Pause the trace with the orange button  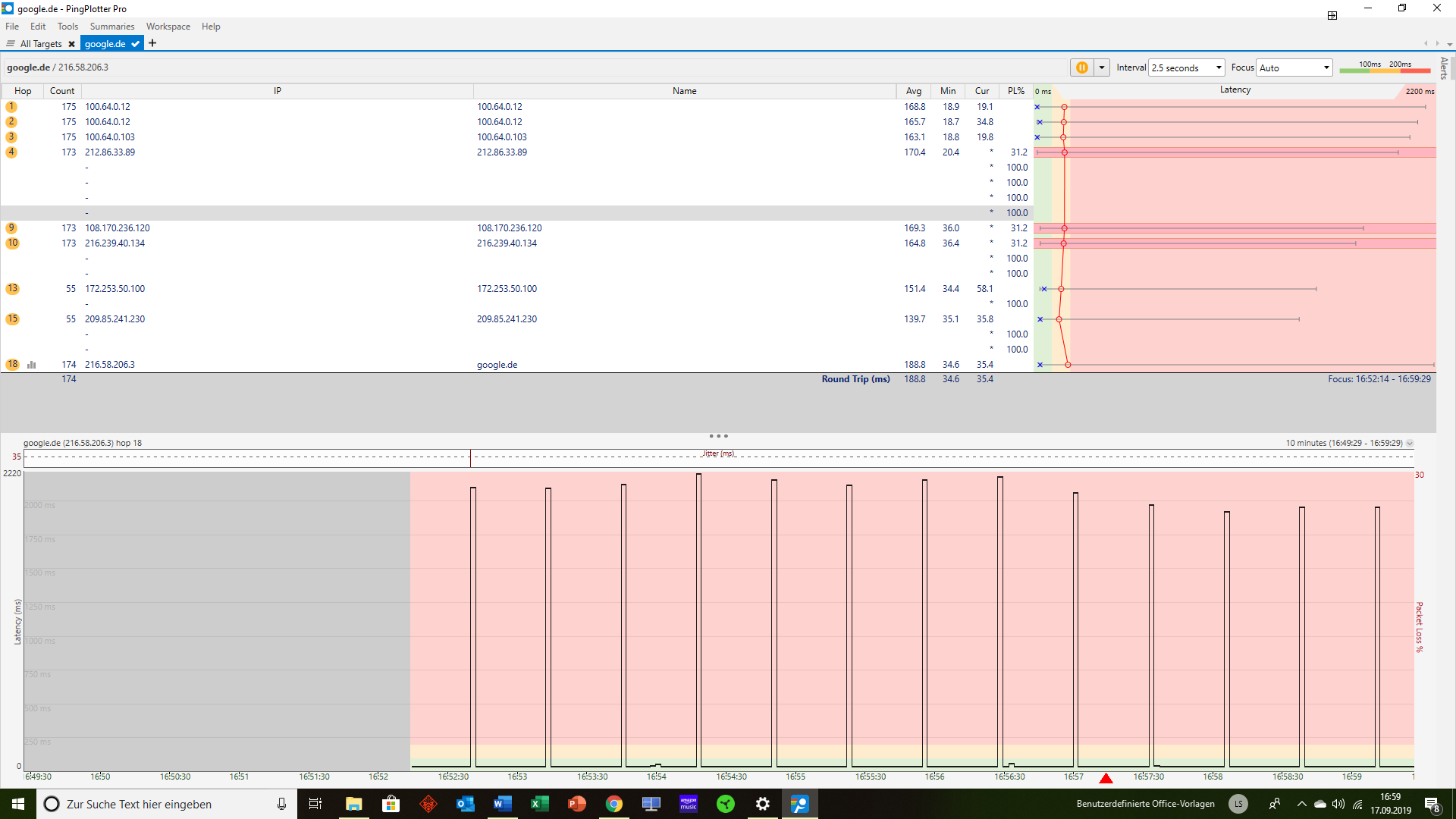1081,67
